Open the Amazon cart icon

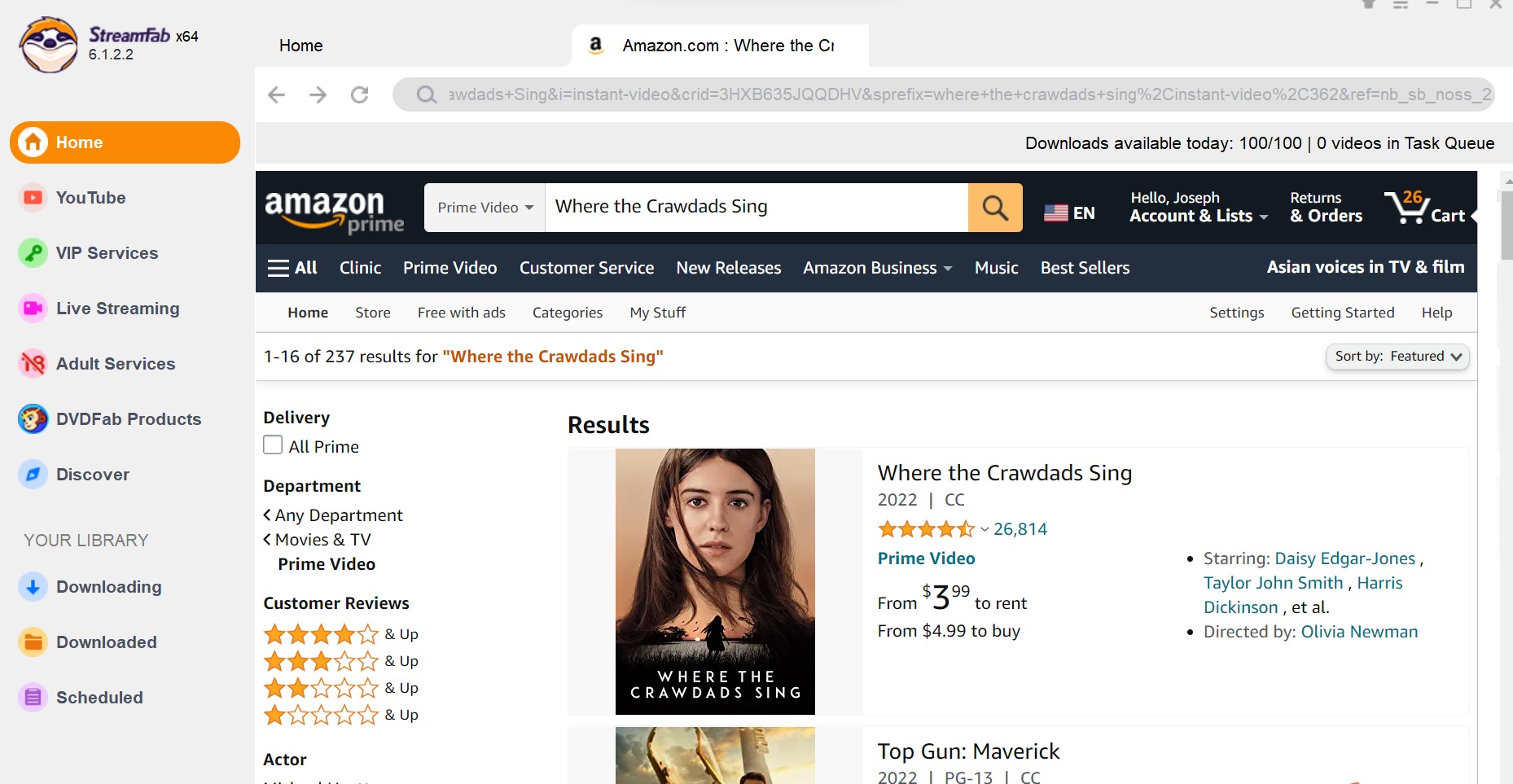click(x=1425, y=207)
